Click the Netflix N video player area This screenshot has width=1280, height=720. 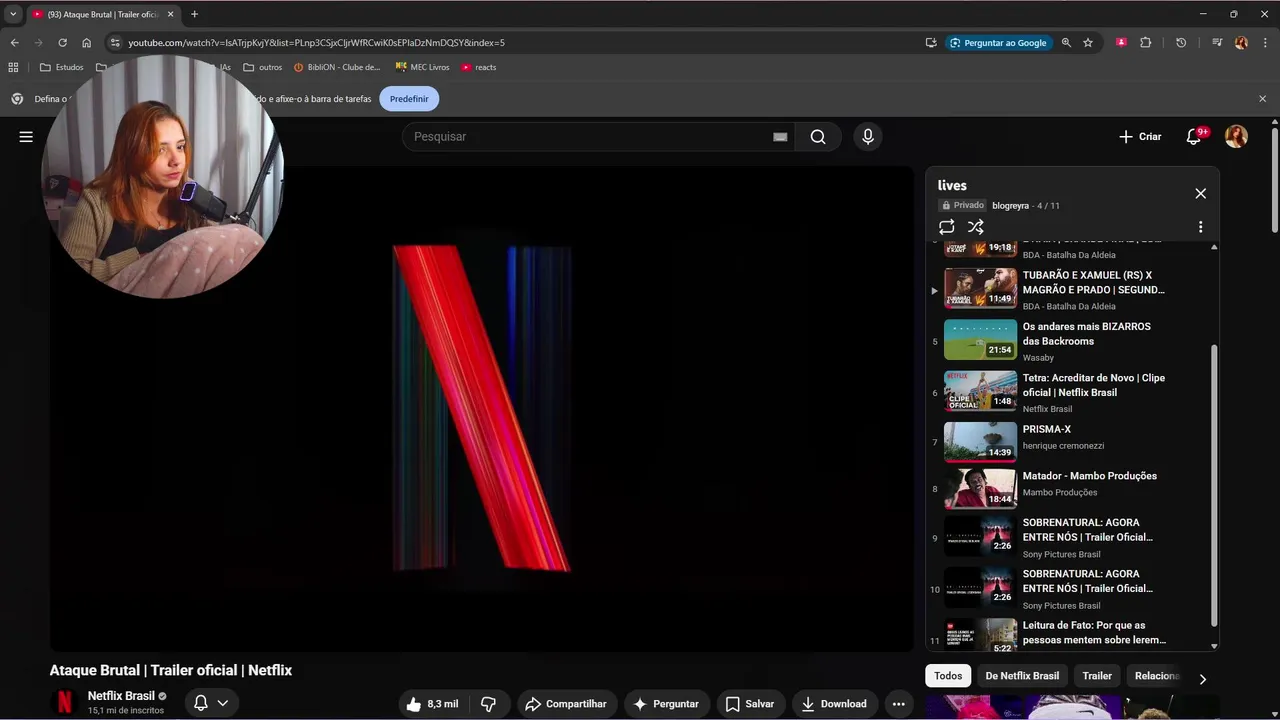tap(481, 408)
